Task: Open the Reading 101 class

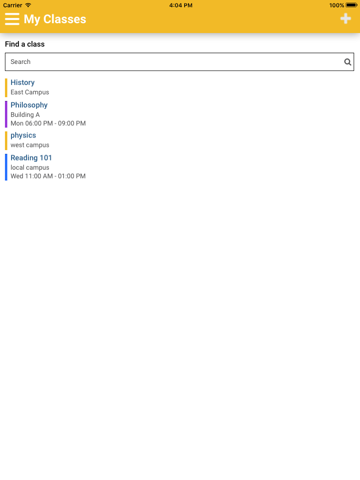Action: tap(31, 158)
